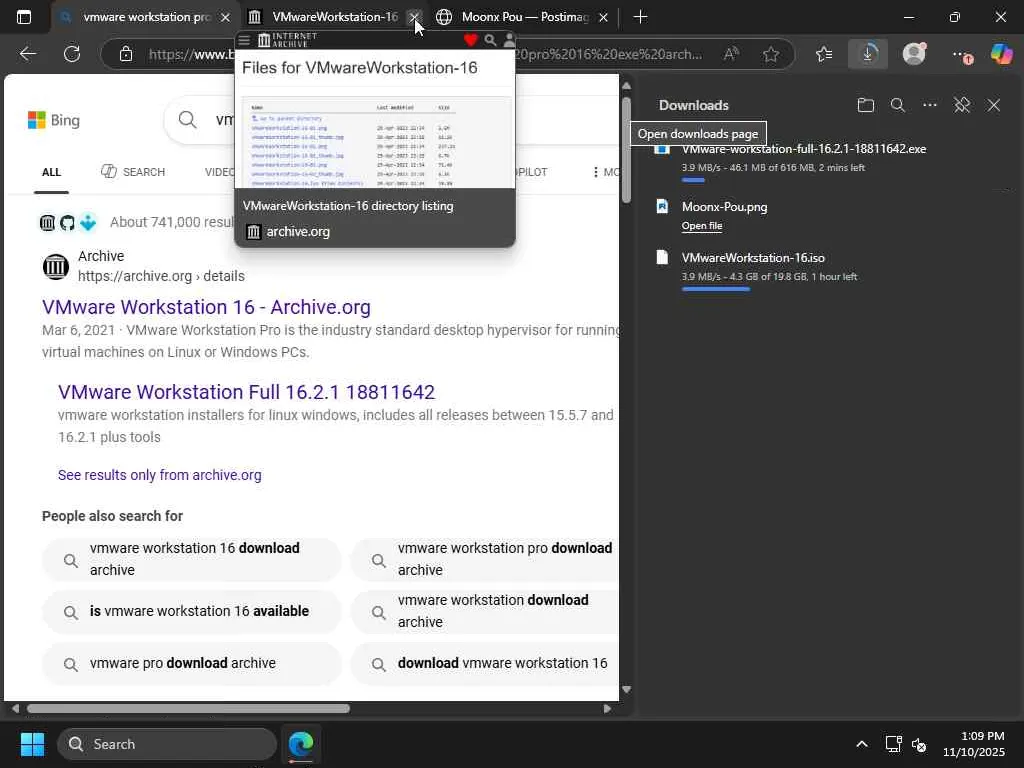The width and height of the screenshot is (1024, 768).
Task: Pin the Downloads panel
Action: point(962,105)
